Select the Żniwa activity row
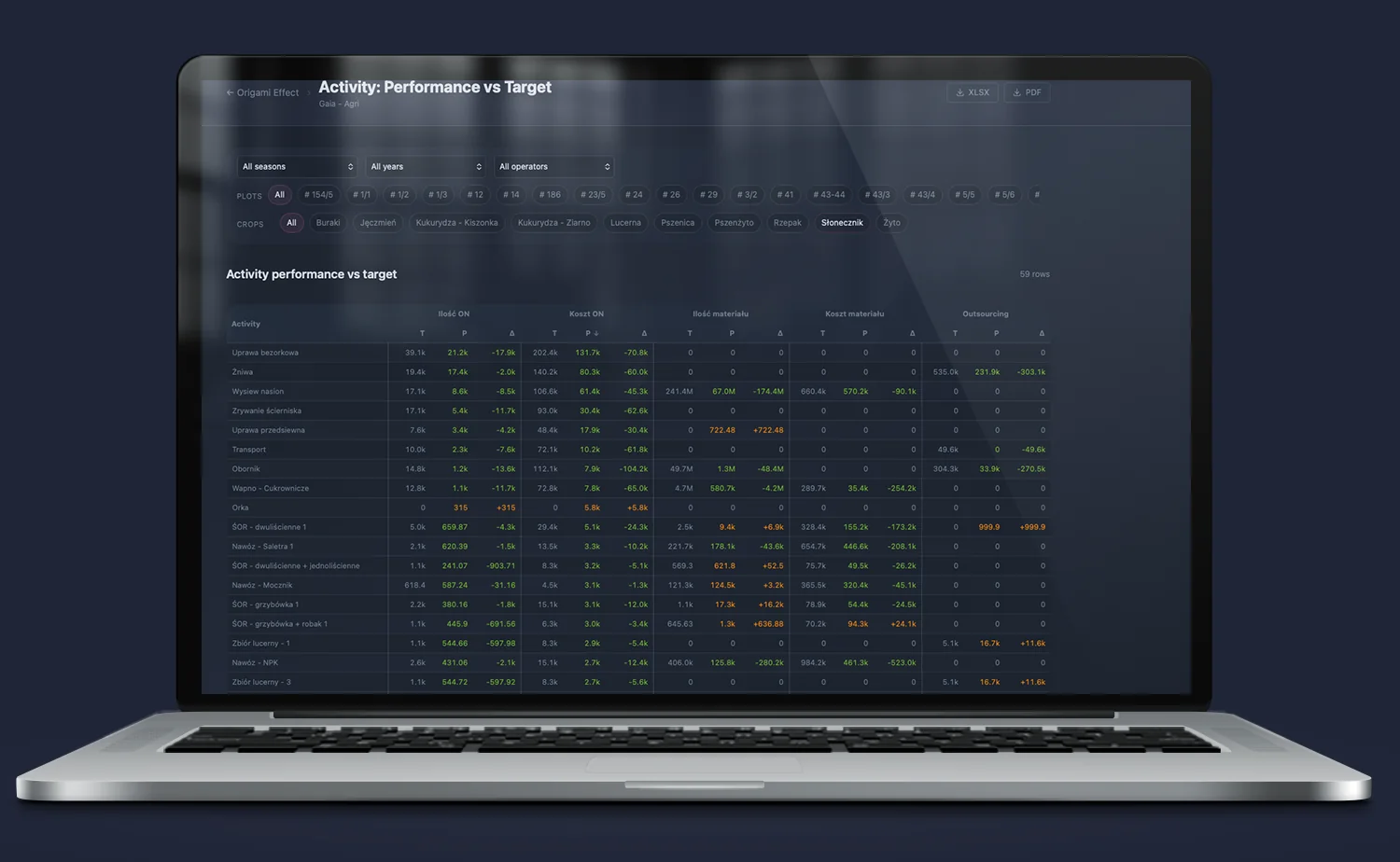The width and height of the screenshot is (1400, 862). point(638,372)
